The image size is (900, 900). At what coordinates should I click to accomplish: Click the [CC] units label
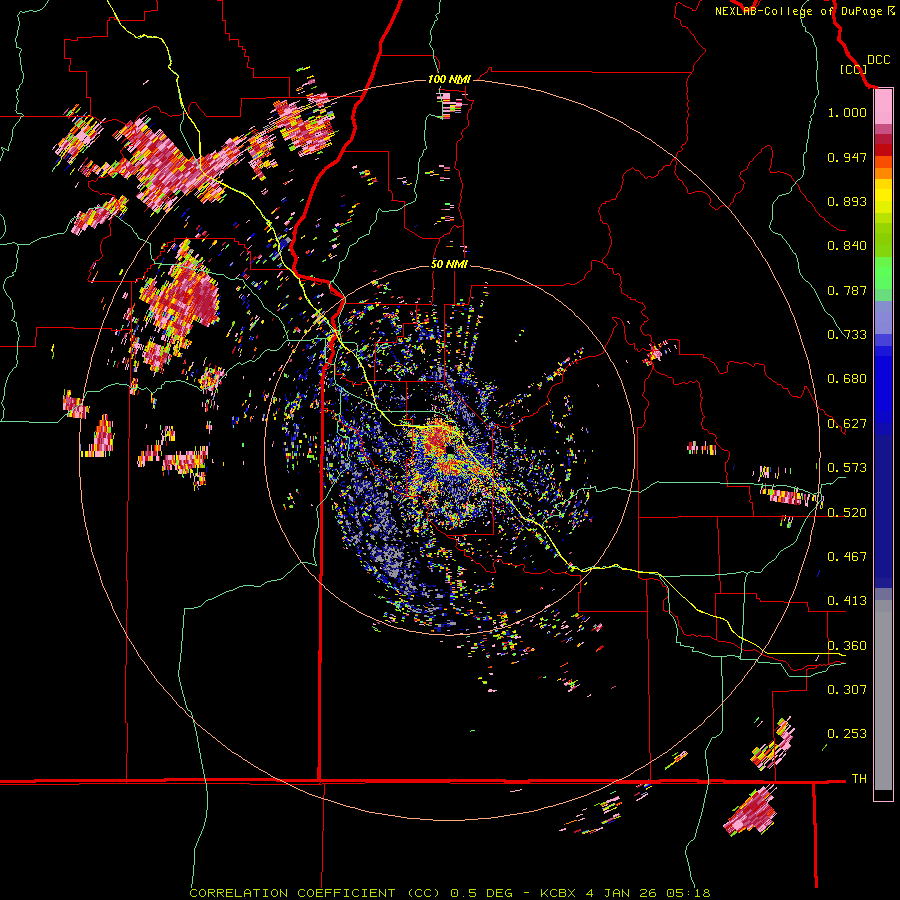(x=853, y=69)
